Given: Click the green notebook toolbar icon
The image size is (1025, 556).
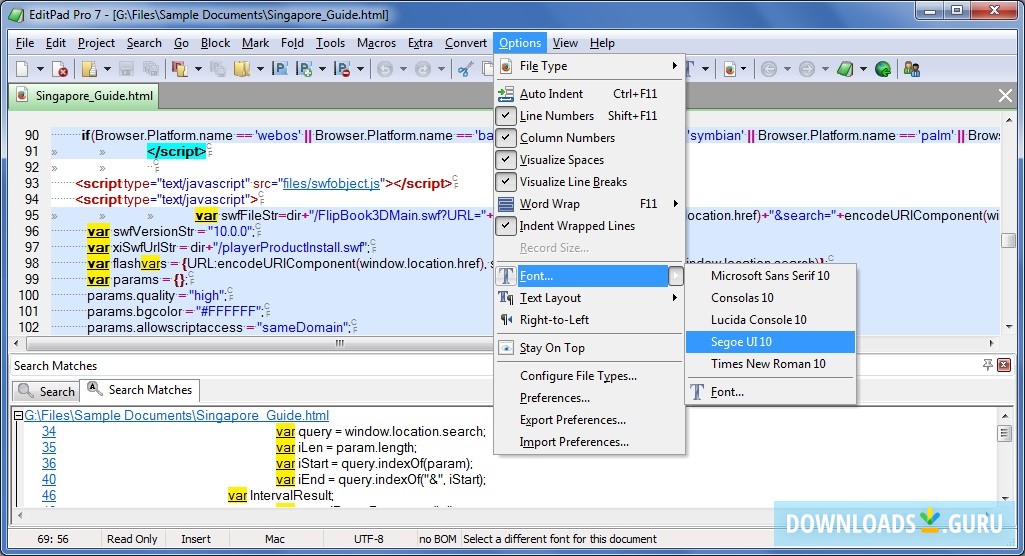Looking at the screenshot, I should pyautogui.click(x=845, y=69).
